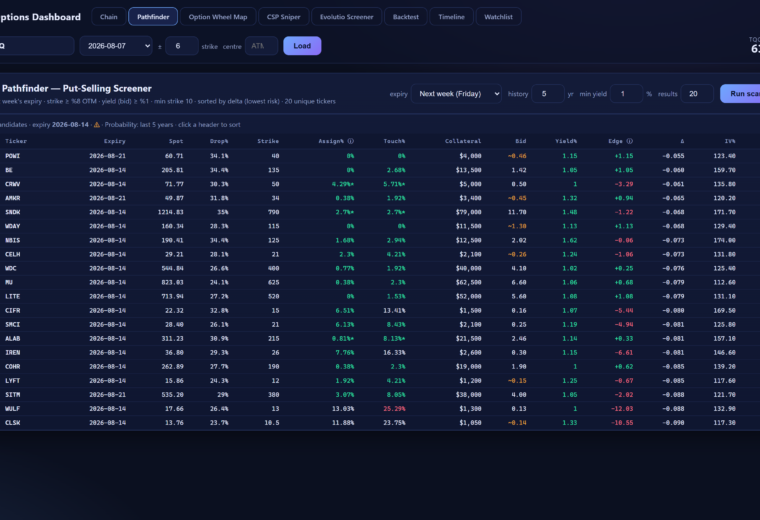The height and width of the screenshot is (520, 760).
Task: Open the Backtest tab
Action: (x=406, y=16)
